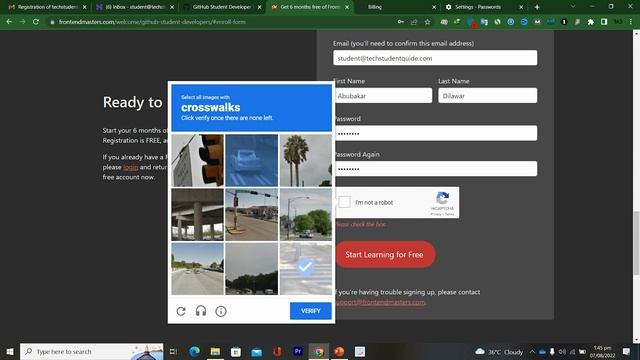Screen dimensions: 640x360
Task: Switch to the Inbox student mail tab
Action: [x=134, y=7]
